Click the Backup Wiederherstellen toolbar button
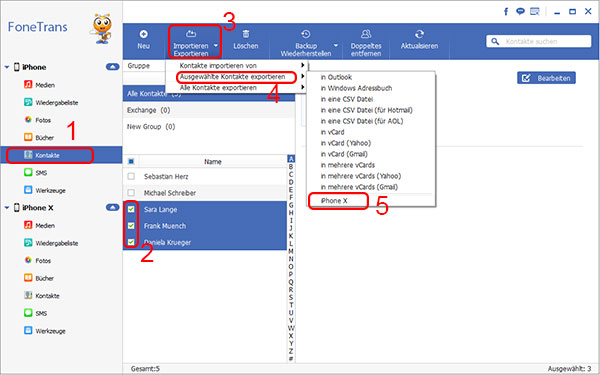This screenshot has height=375, width=600. [305, 43]
